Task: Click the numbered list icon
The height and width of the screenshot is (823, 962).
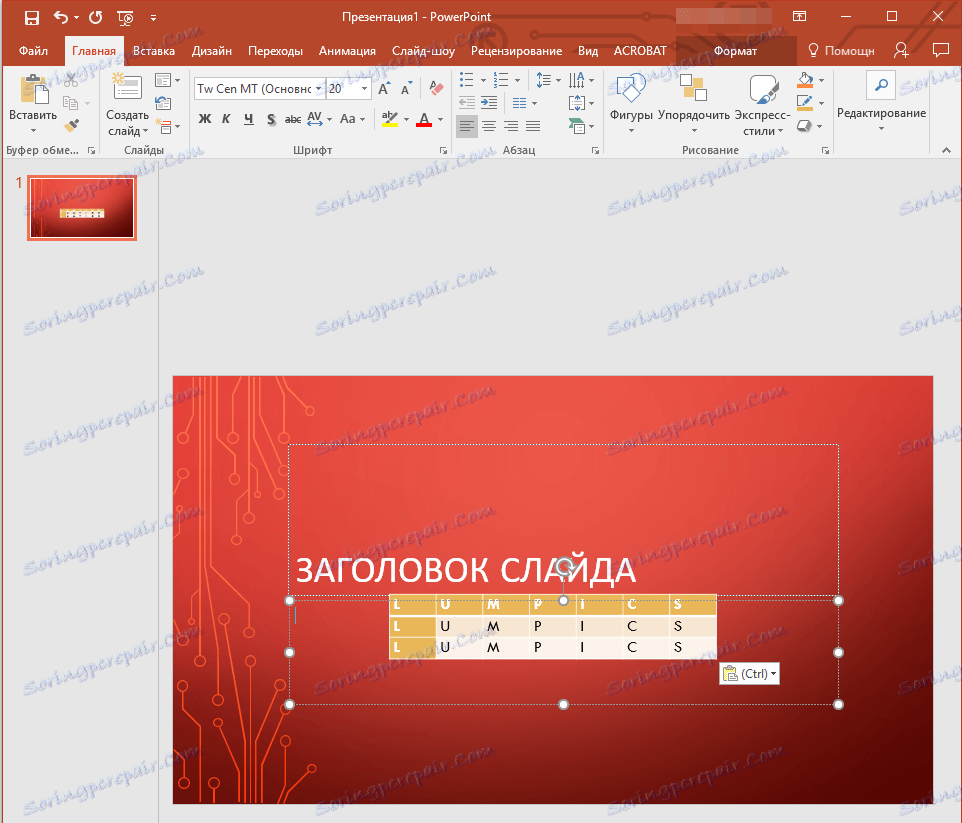Action: (x=501, y=80)
